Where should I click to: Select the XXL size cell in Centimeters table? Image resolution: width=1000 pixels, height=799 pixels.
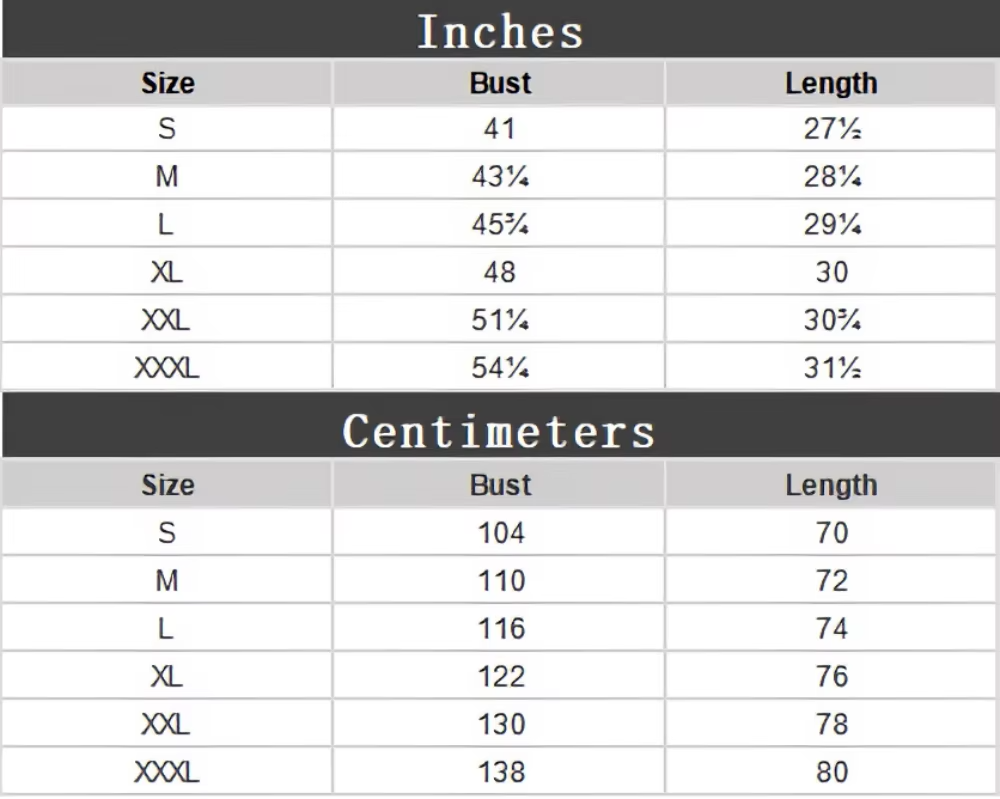[x=167, y=724]
